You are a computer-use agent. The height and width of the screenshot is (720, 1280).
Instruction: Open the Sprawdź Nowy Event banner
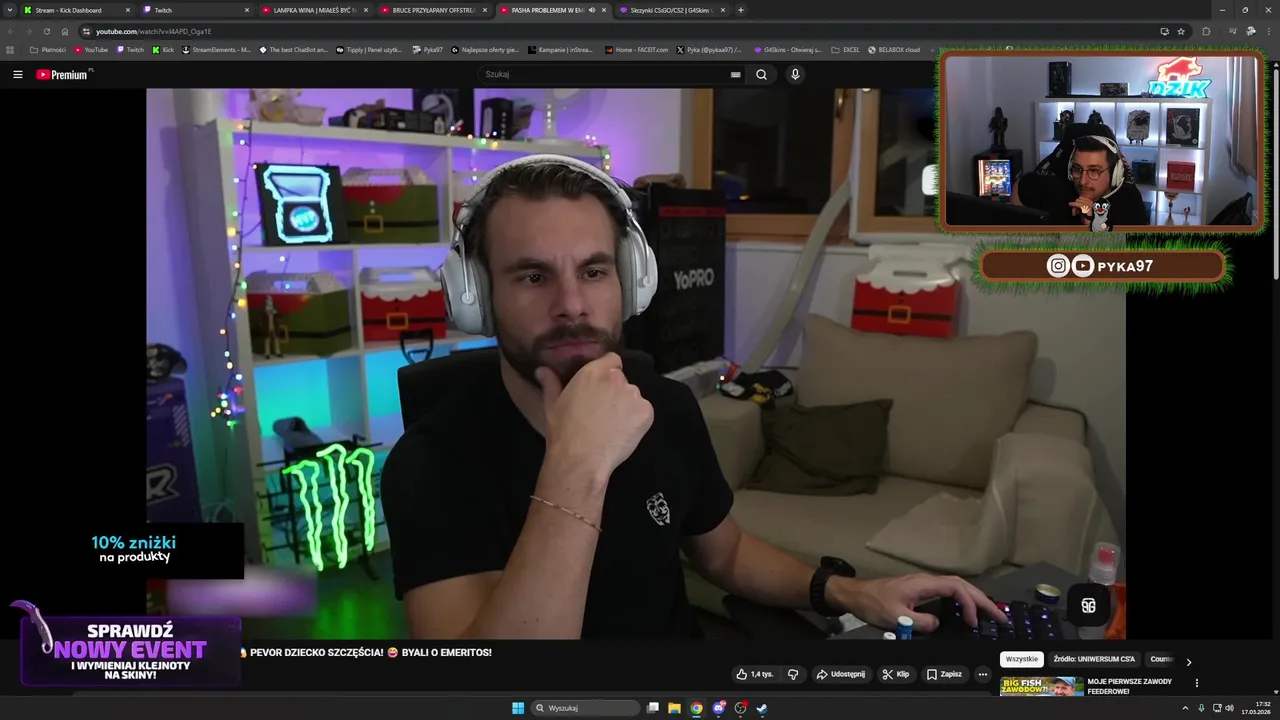(x=130, y=651)
